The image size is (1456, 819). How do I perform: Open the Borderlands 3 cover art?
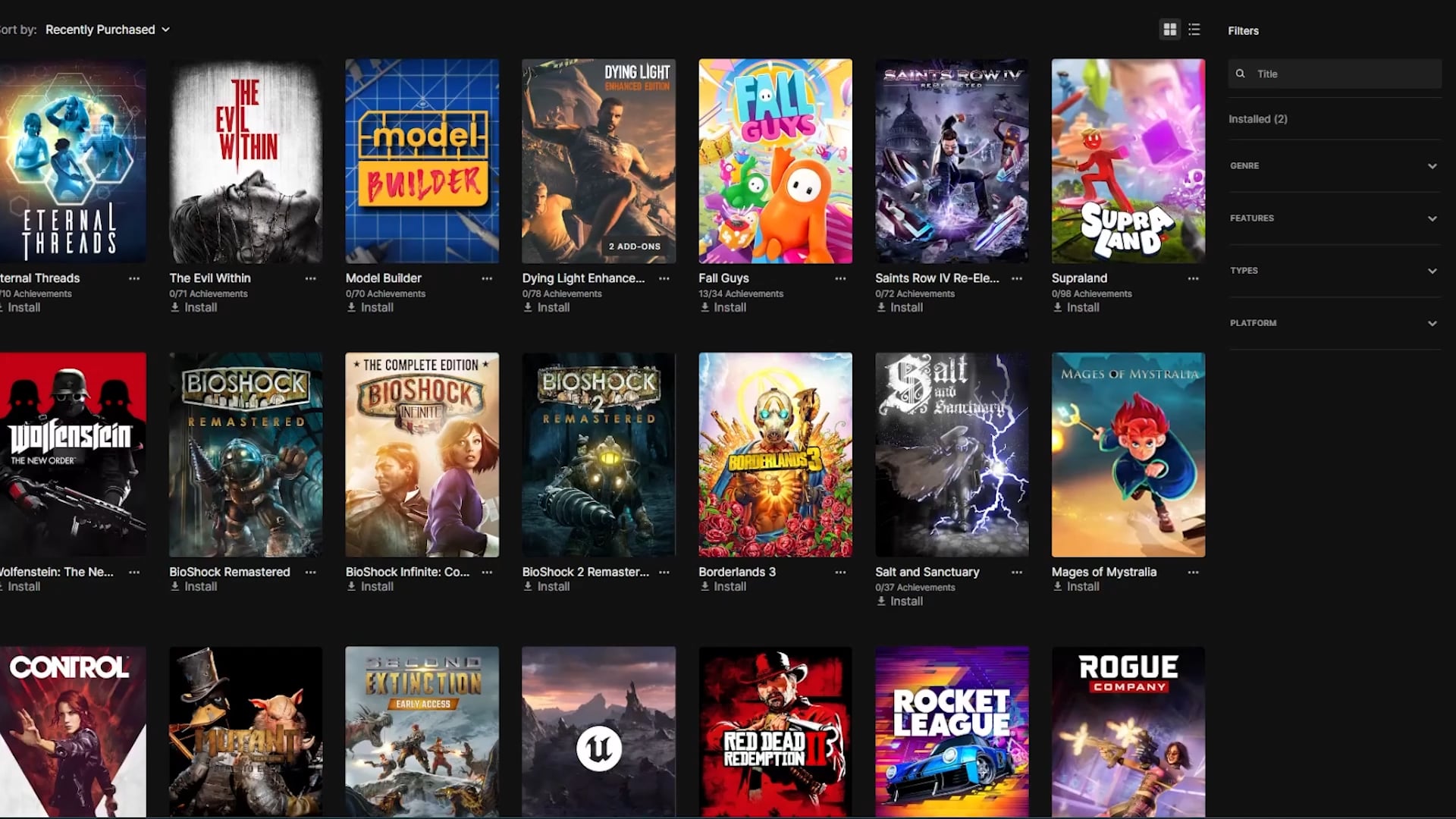pyautogui.click(x=775, y=455)
